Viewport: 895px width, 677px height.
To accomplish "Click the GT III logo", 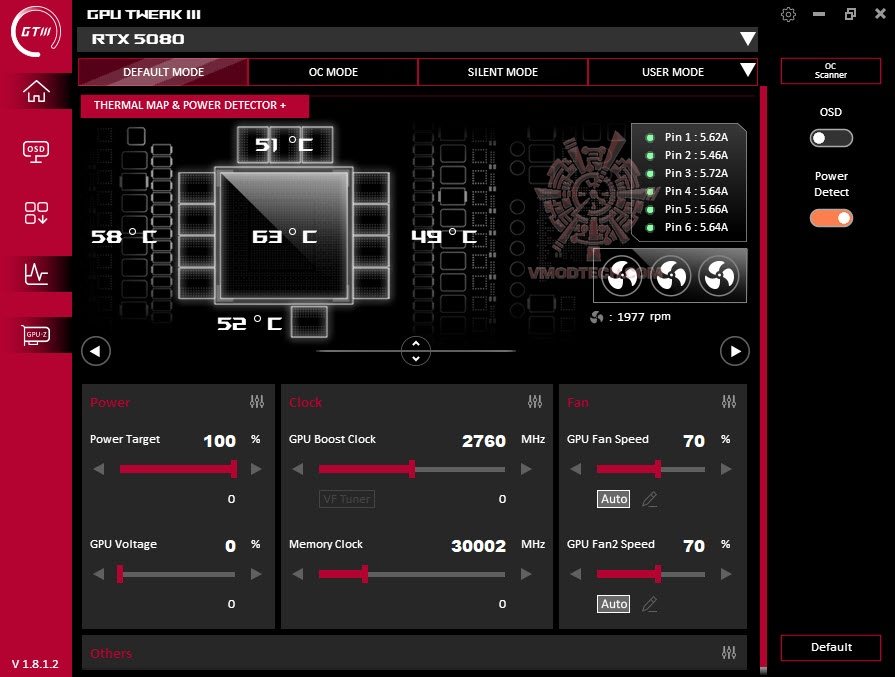I will 35,31.
